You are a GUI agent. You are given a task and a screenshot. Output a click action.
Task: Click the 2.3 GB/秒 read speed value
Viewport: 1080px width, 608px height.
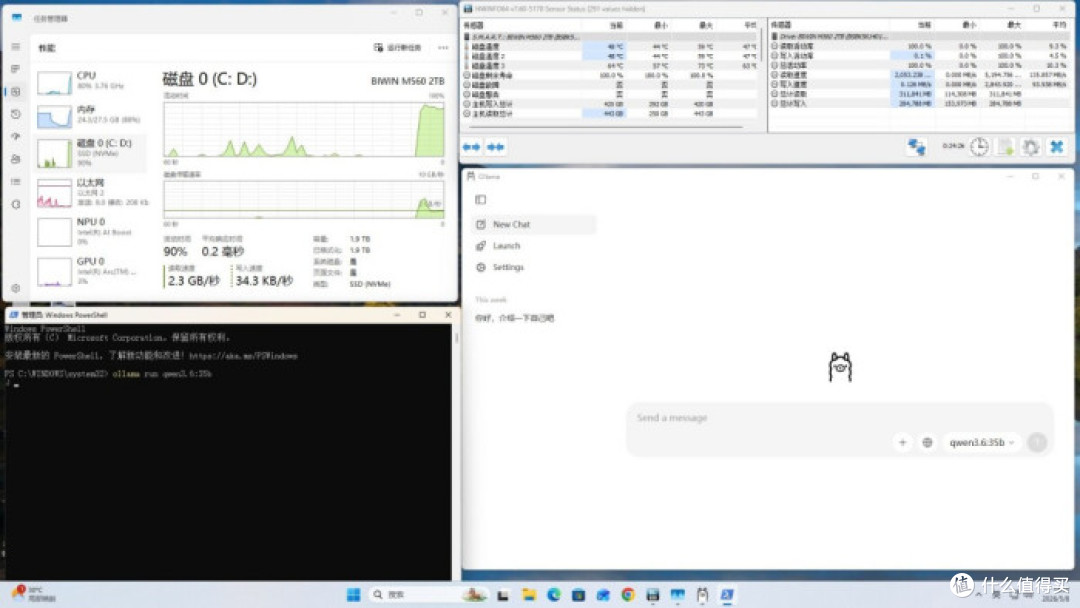[194, 281]
